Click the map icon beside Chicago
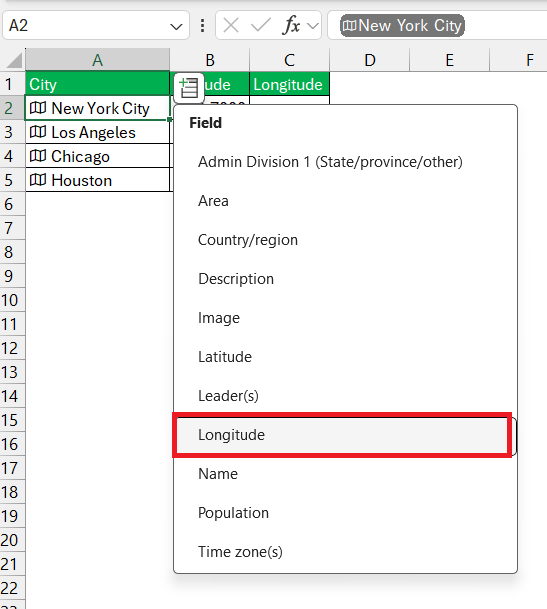Screen dimensions: 547x609 38,156
